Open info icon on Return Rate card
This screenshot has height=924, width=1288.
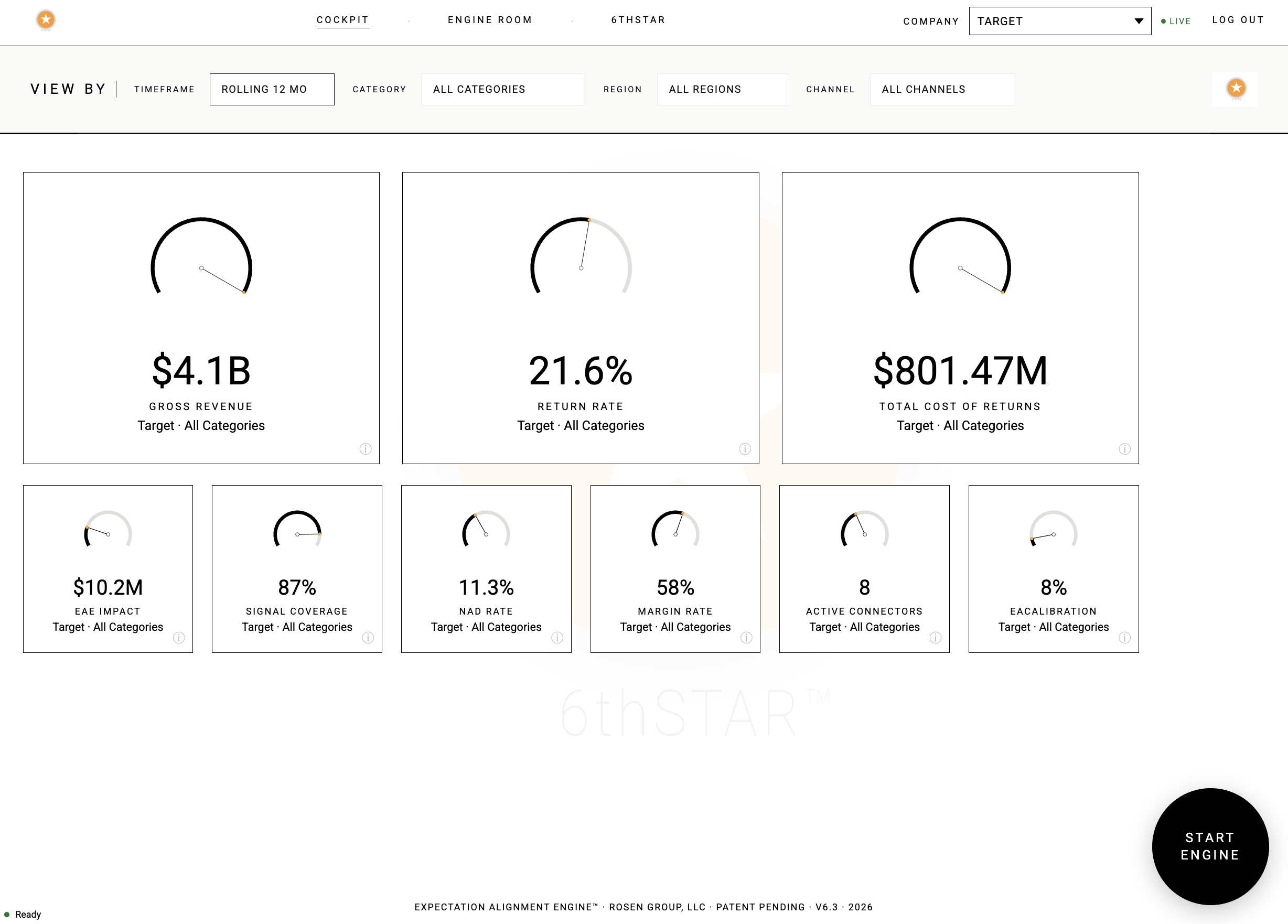click(745, 449)
